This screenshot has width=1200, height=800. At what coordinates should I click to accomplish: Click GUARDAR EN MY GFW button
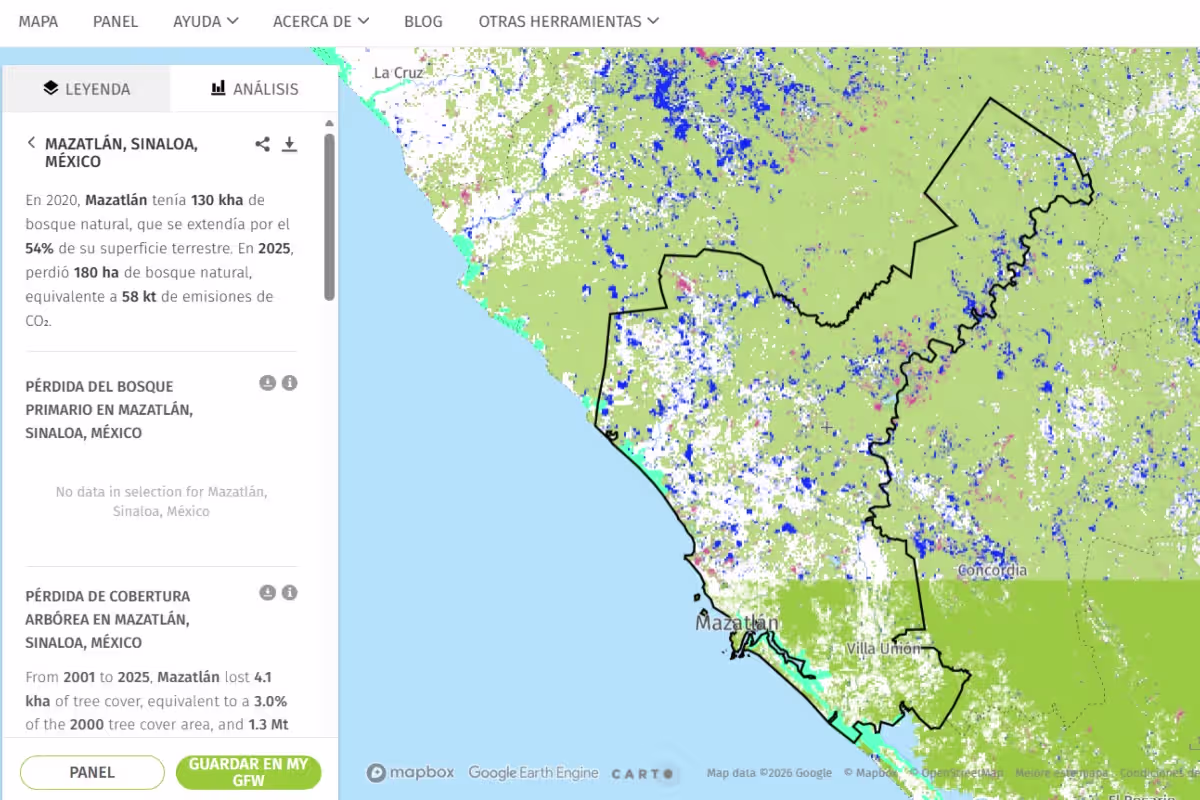tap(249, 772)
